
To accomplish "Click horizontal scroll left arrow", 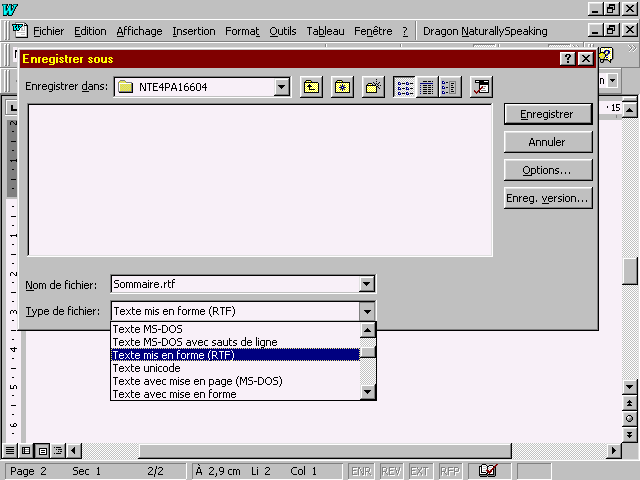I will [x=73, y=451].
